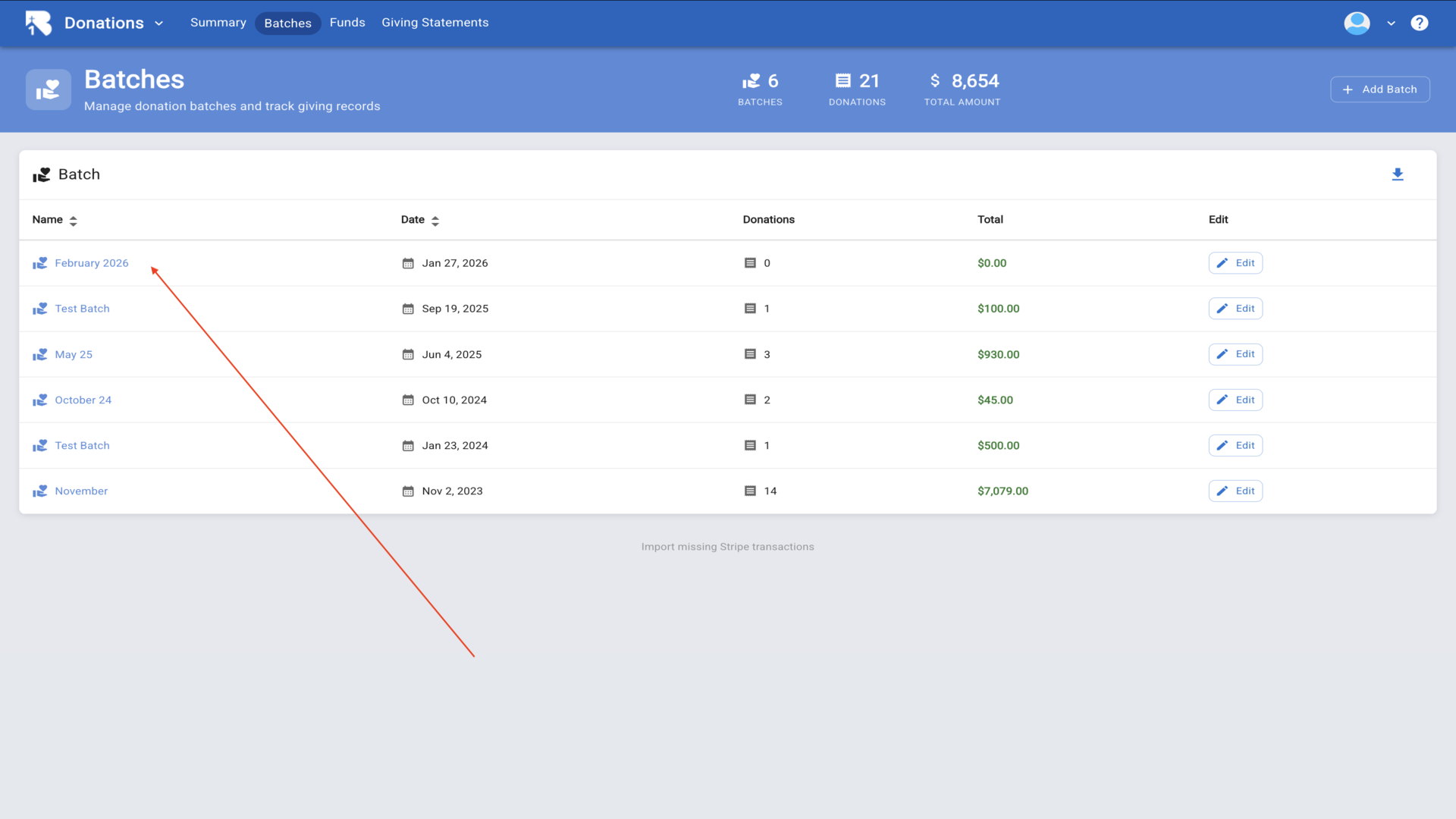Open the Giving Statements tab

(435, 23)
